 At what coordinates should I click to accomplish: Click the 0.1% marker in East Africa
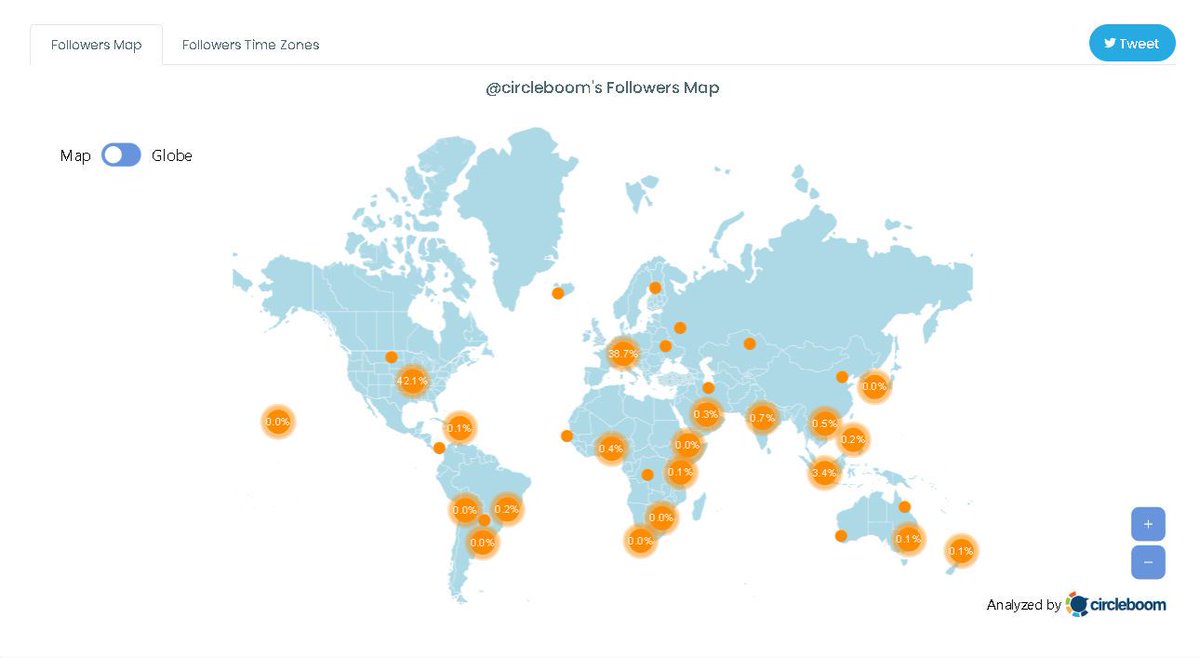(x=681, y=473)
